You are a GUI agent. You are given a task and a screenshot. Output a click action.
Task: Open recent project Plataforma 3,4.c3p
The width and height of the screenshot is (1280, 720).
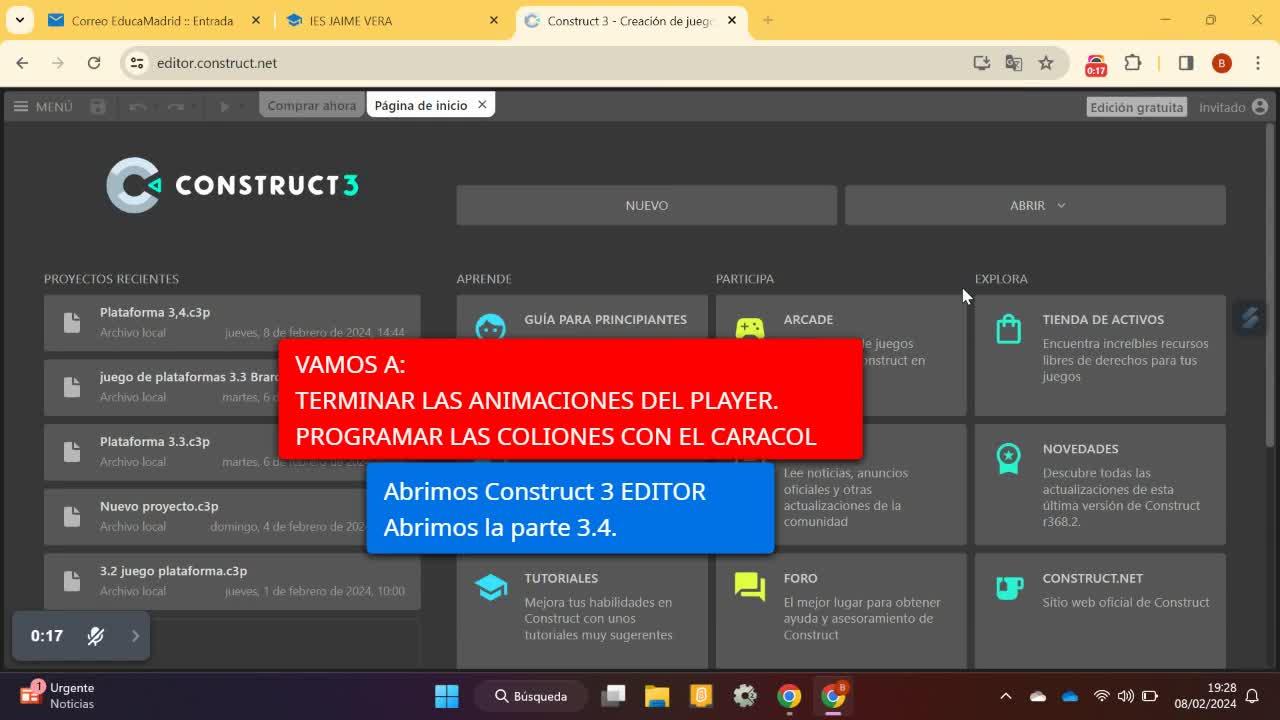tap(232, 322)
